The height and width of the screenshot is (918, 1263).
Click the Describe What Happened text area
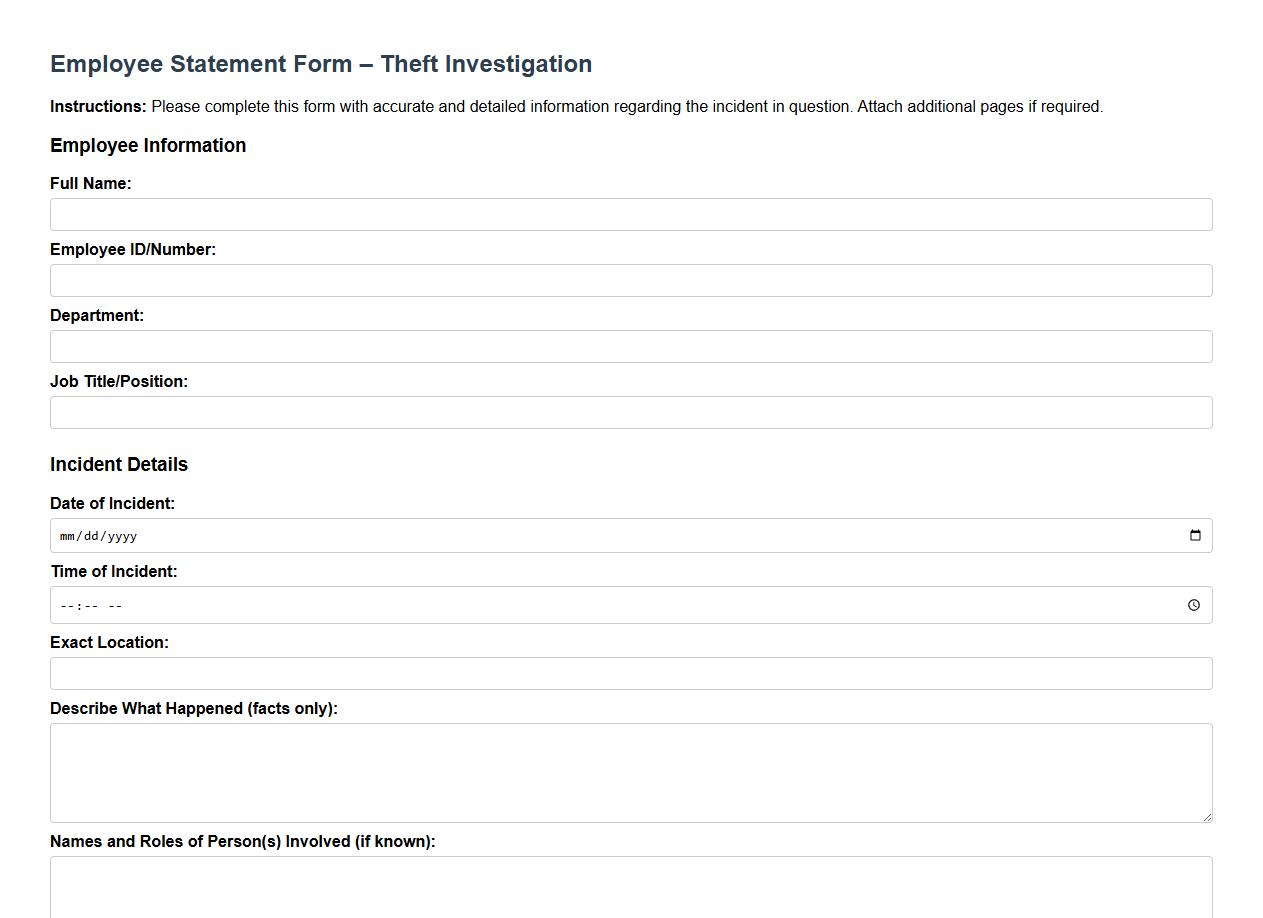[x=630, y=770]
